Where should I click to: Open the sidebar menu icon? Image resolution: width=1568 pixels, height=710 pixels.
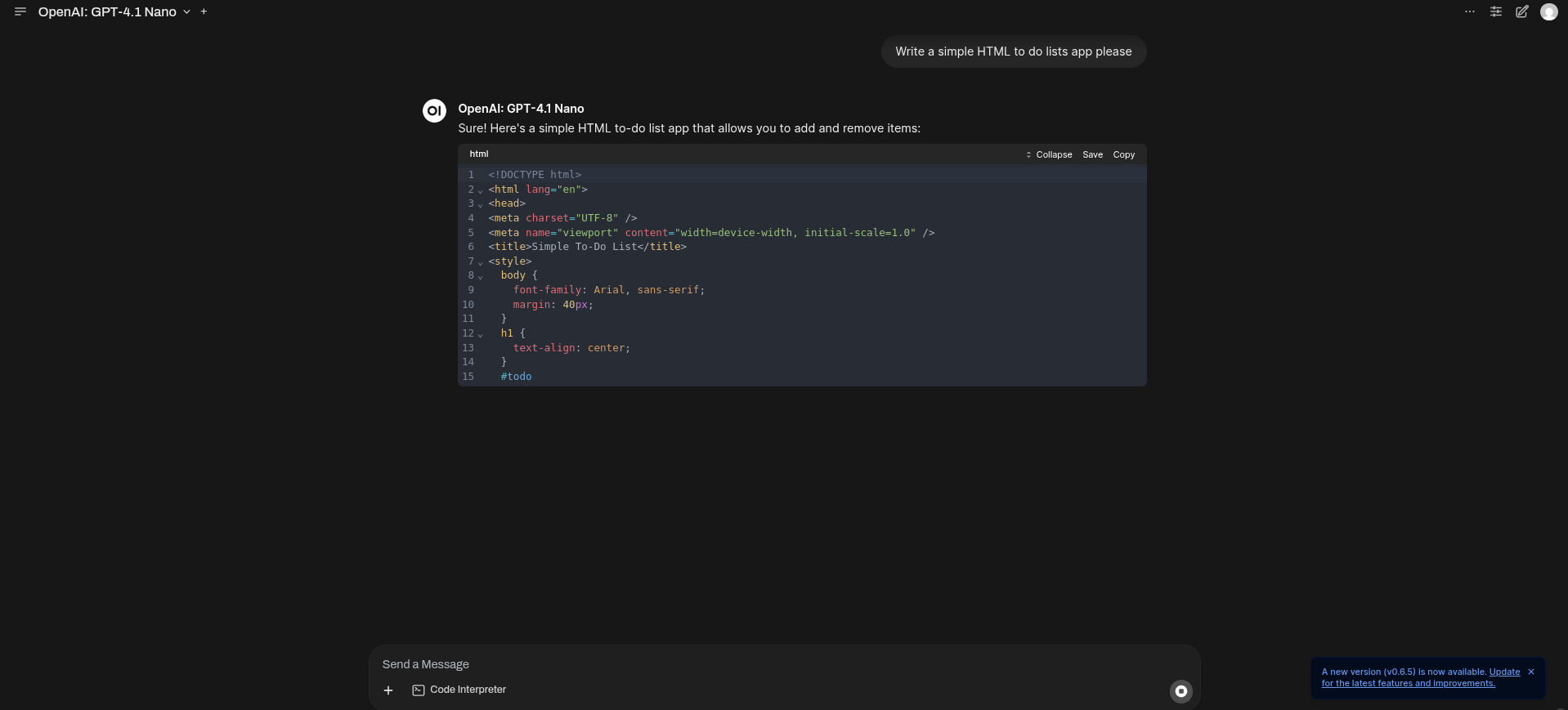pyautogui.click(x=20, y=11)
